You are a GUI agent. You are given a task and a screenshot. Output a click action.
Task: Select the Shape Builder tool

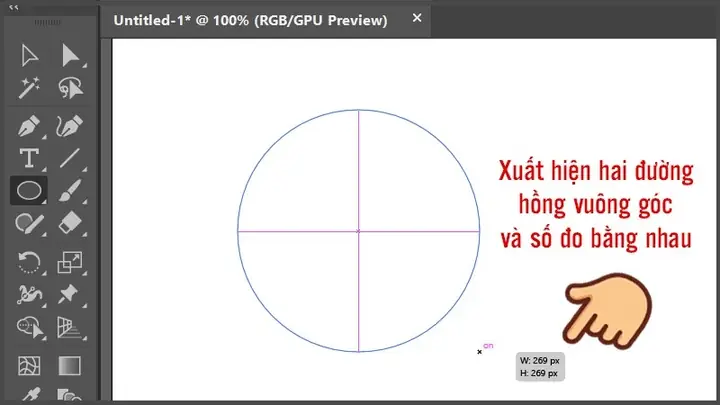point(30,327)
